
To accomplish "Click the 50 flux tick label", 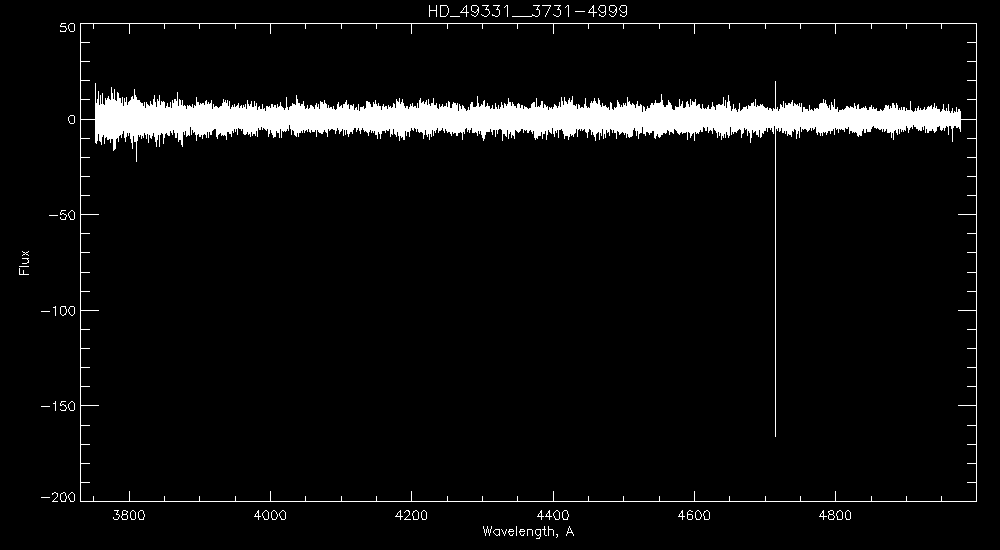I will pos(68,27).
